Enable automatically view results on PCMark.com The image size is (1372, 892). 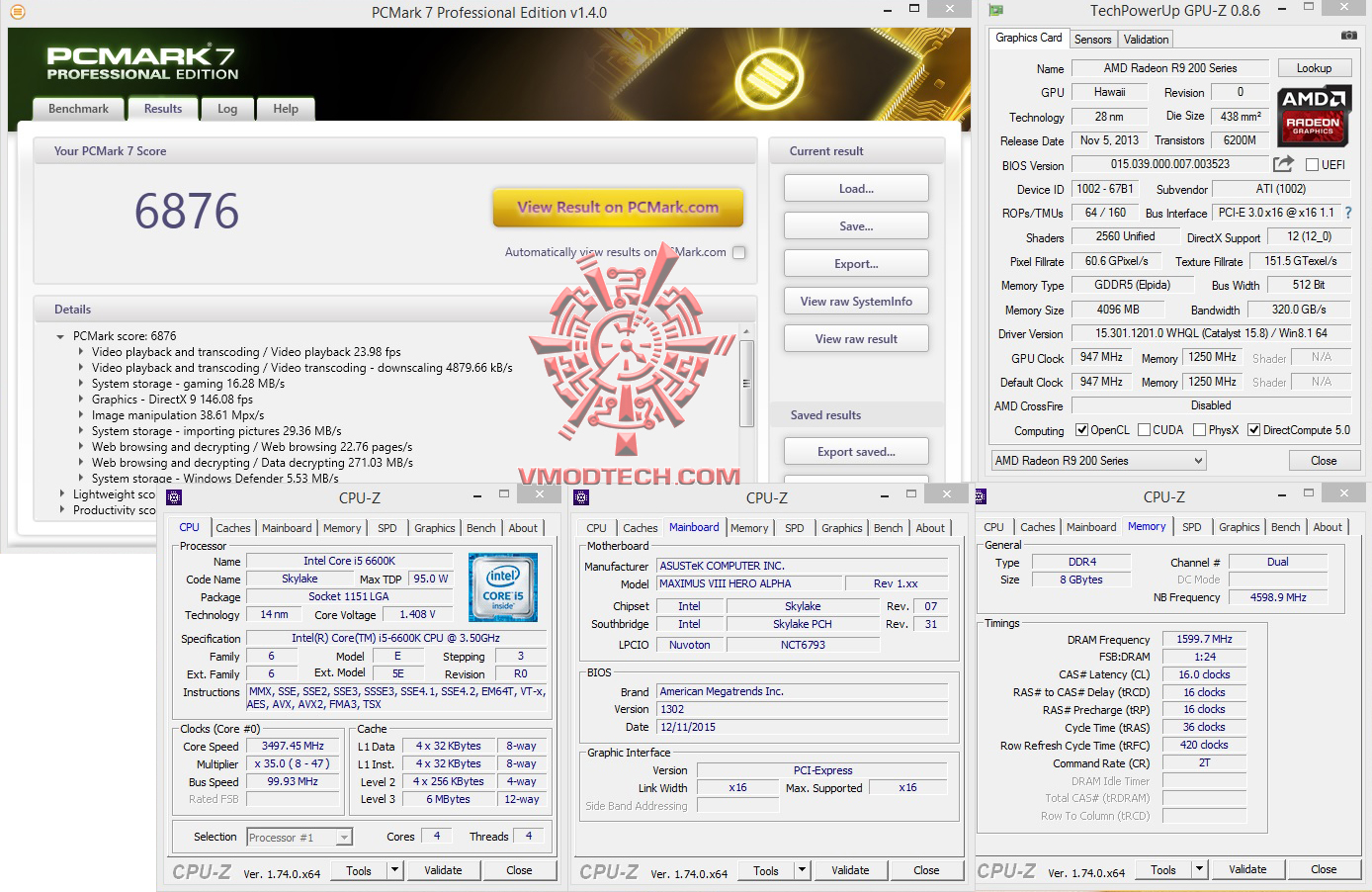(x=738, y=252)
